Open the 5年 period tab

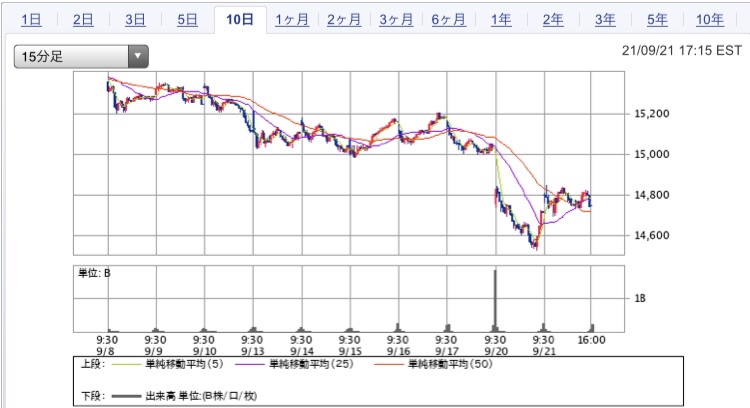[x=657, y=20]
